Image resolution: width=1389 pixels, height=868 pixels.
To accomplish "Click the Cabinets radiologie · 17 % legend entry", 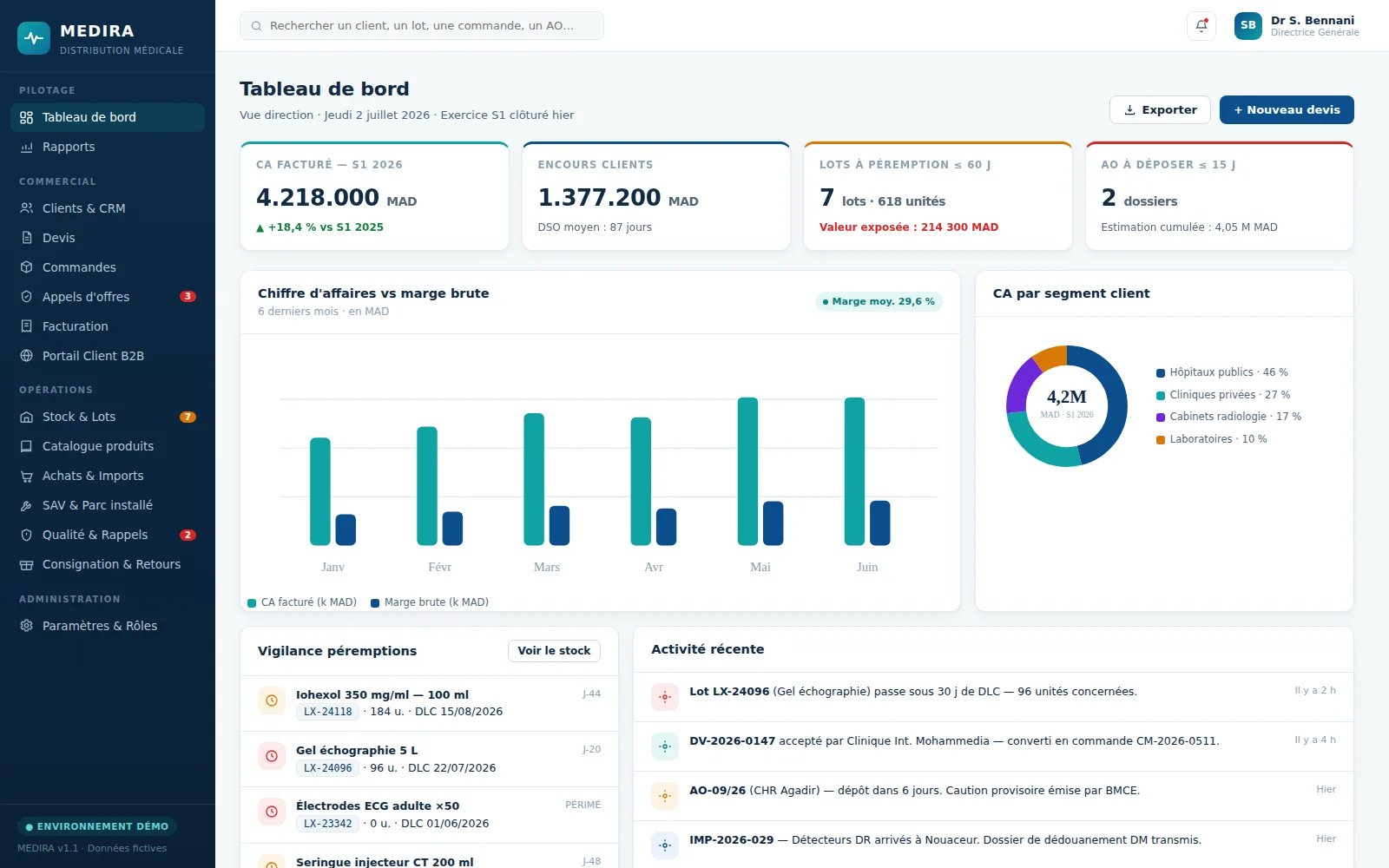I will click(1228, 417).
